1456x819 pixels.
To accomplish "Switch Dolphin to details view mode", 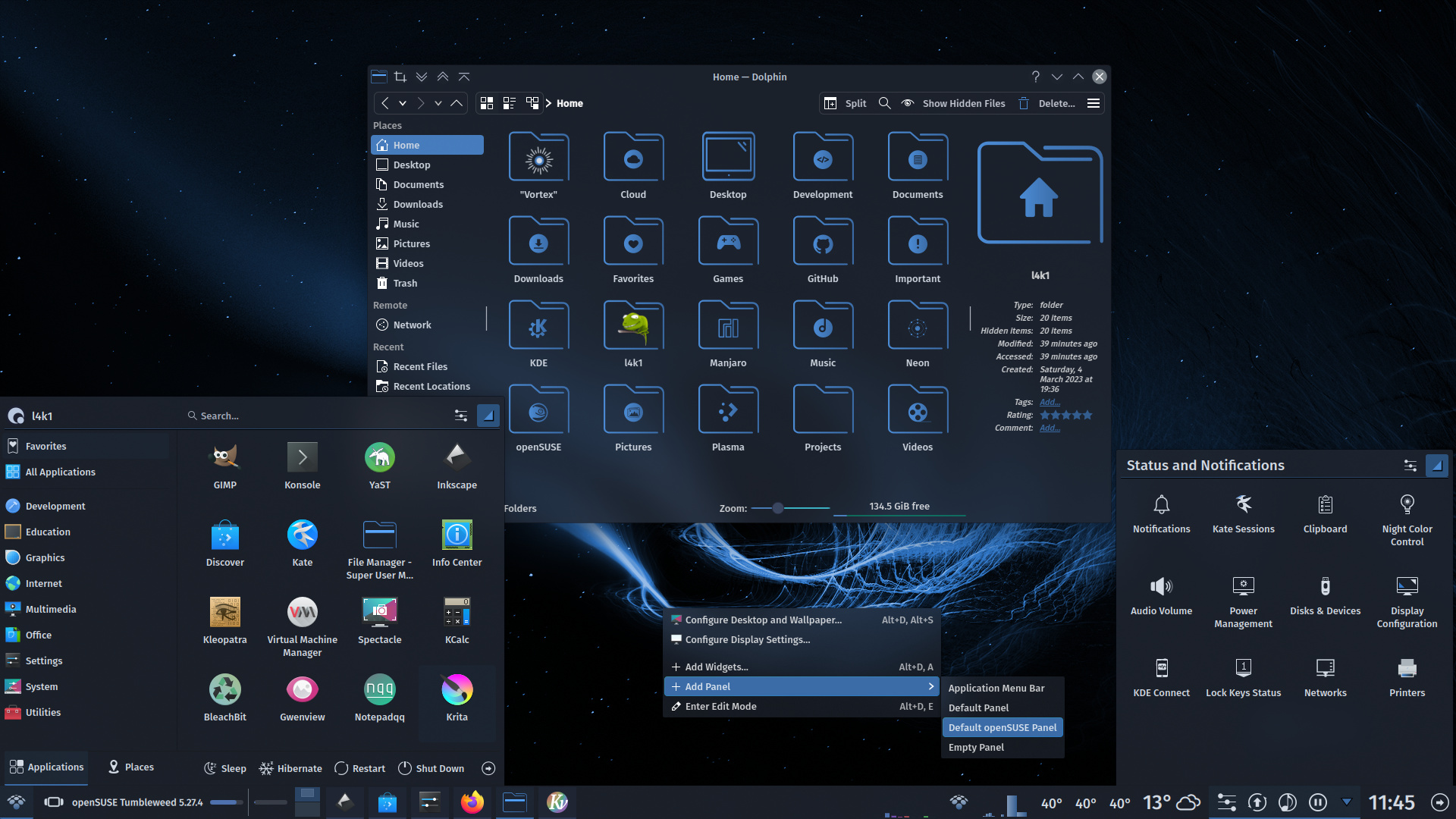I will click(x=532, y=103).
